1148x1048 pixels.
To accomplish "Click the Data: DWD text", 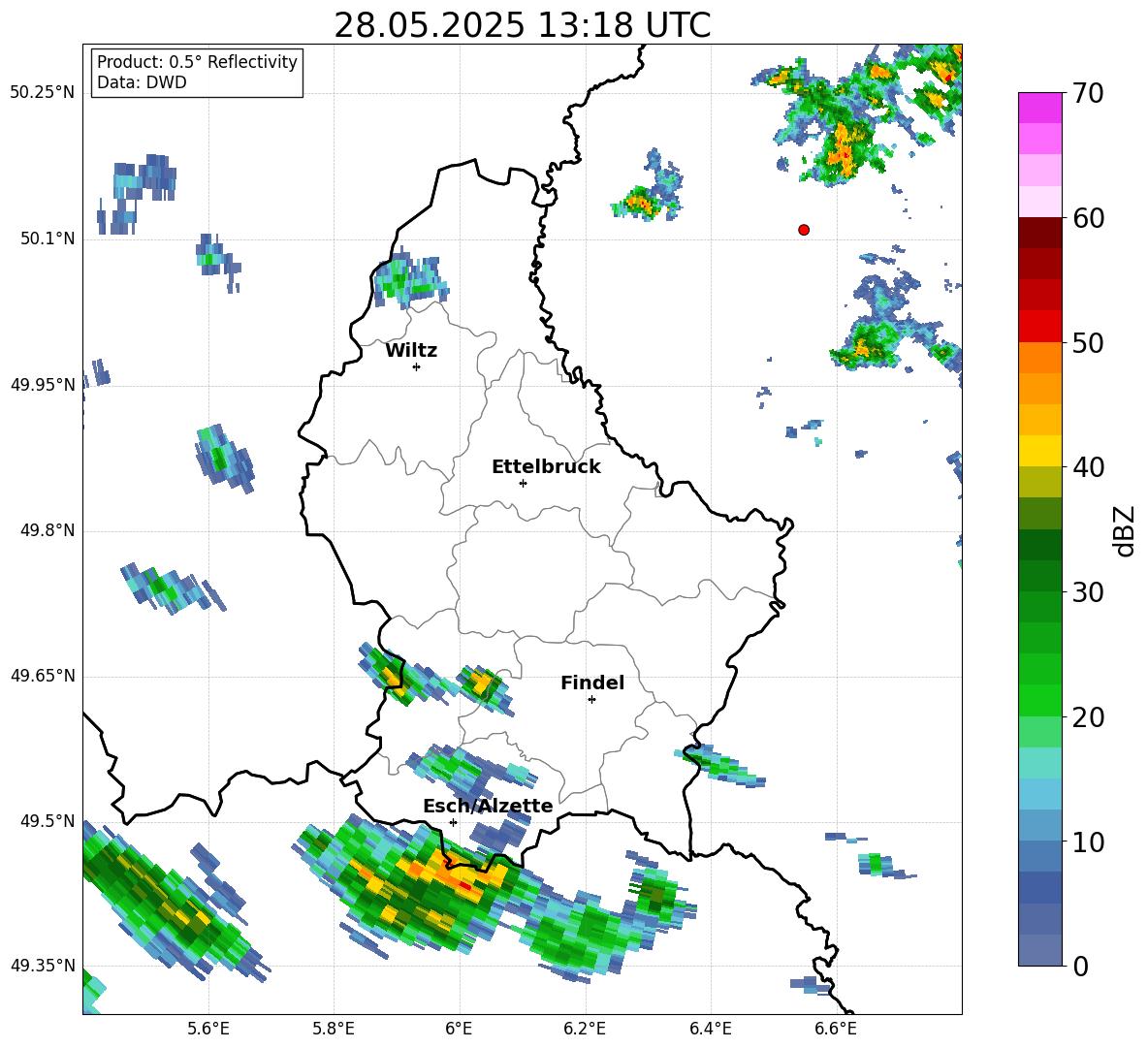I will pyautogui.click(x=142, y=82).
